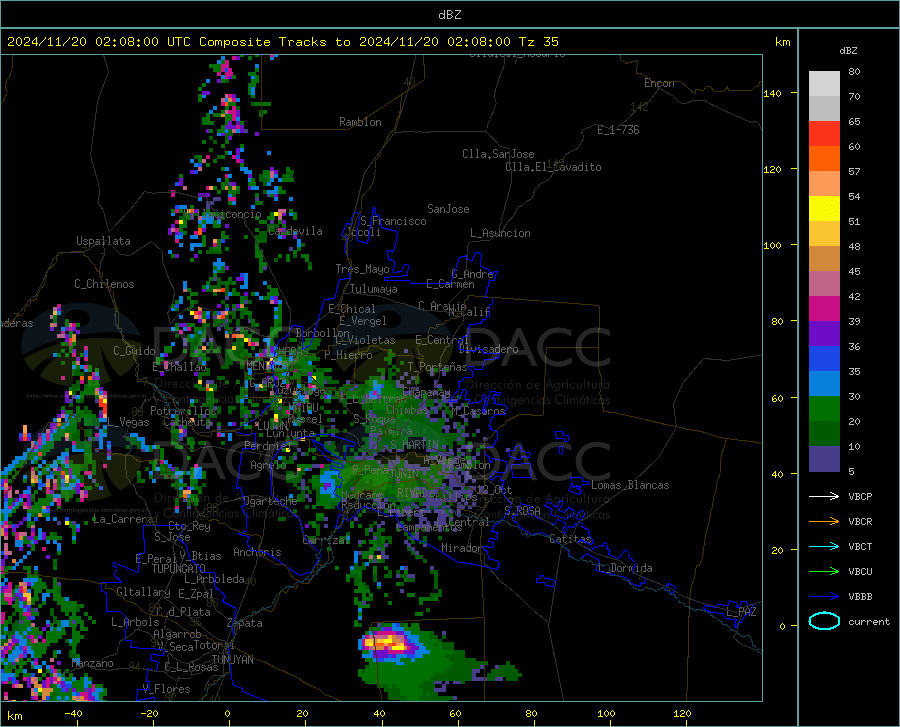Click the Manzano map label
The width and height of the screenshot is (900, 727).
pyautogui.click(x=92, y=663)
